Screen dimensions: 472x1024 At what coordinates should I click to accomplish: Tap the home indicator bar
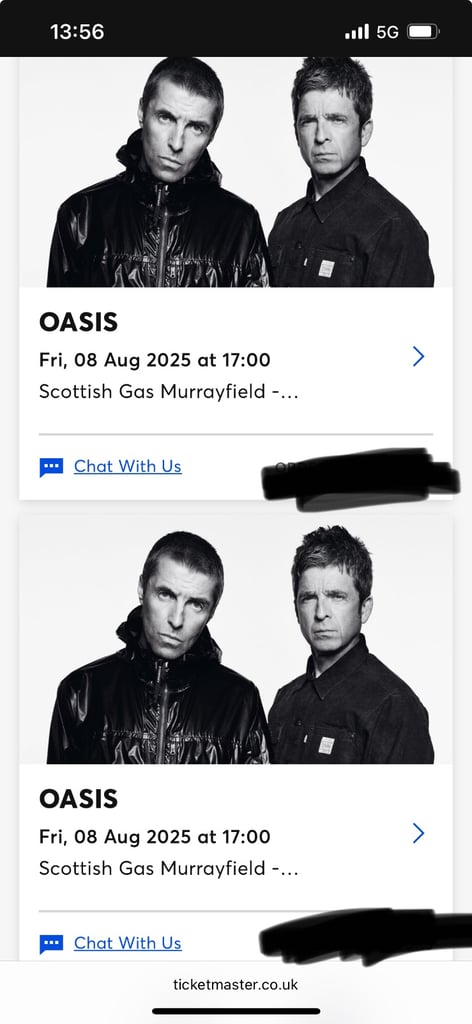(236, 1011)
